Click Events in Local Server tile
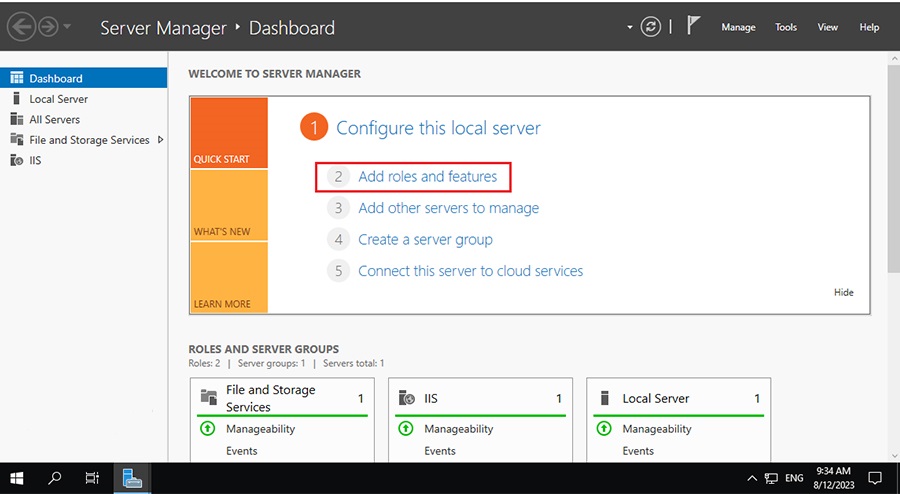This screenshot has width=900, height=494. (x=638, y=451)
